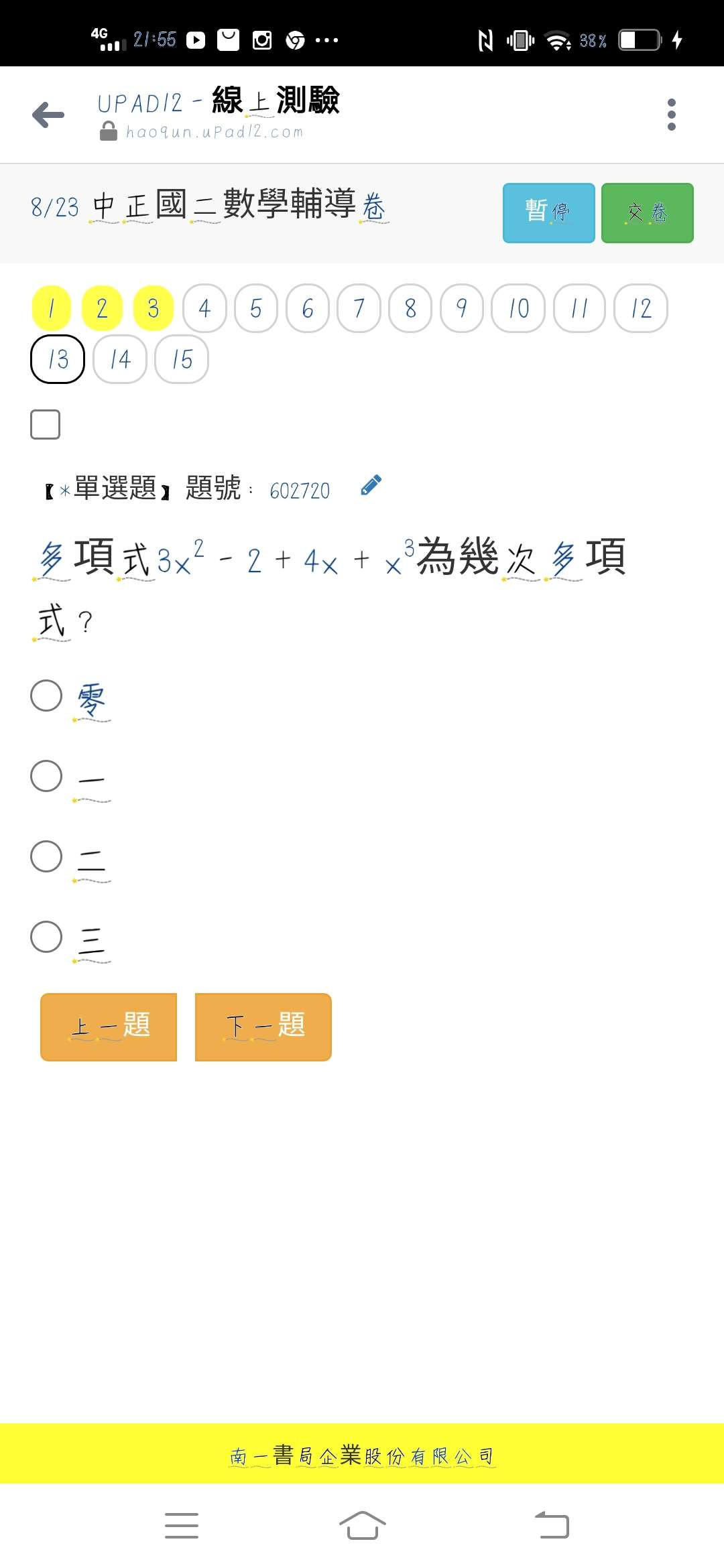Image resolution: width=724 pixels, height=1568 pixels.
Task: Advance with the 下一題 button
Action: click(263, 1027)
